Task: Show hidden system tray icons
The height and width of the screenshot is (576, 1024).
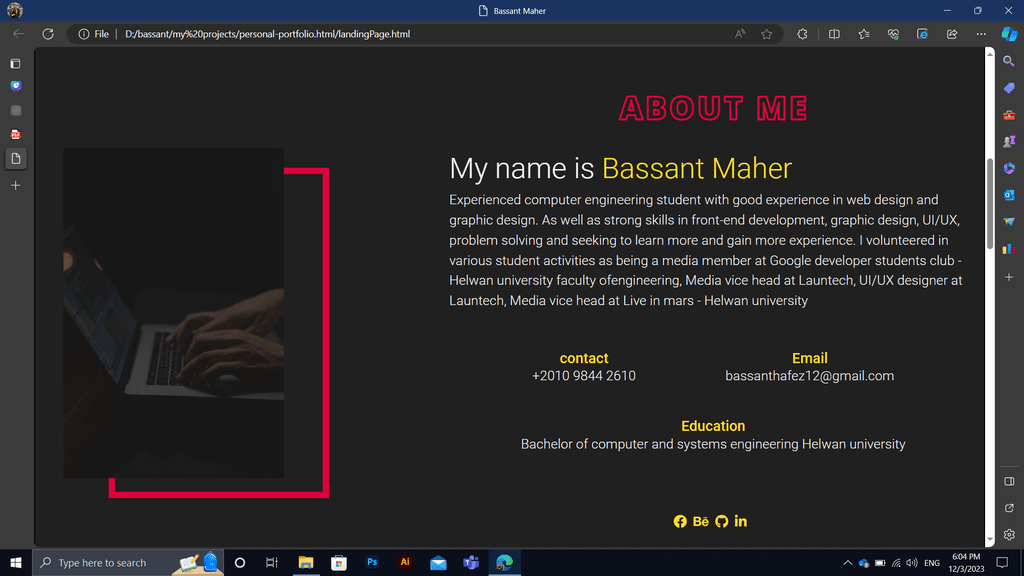Action: click(x=848, y=563)
